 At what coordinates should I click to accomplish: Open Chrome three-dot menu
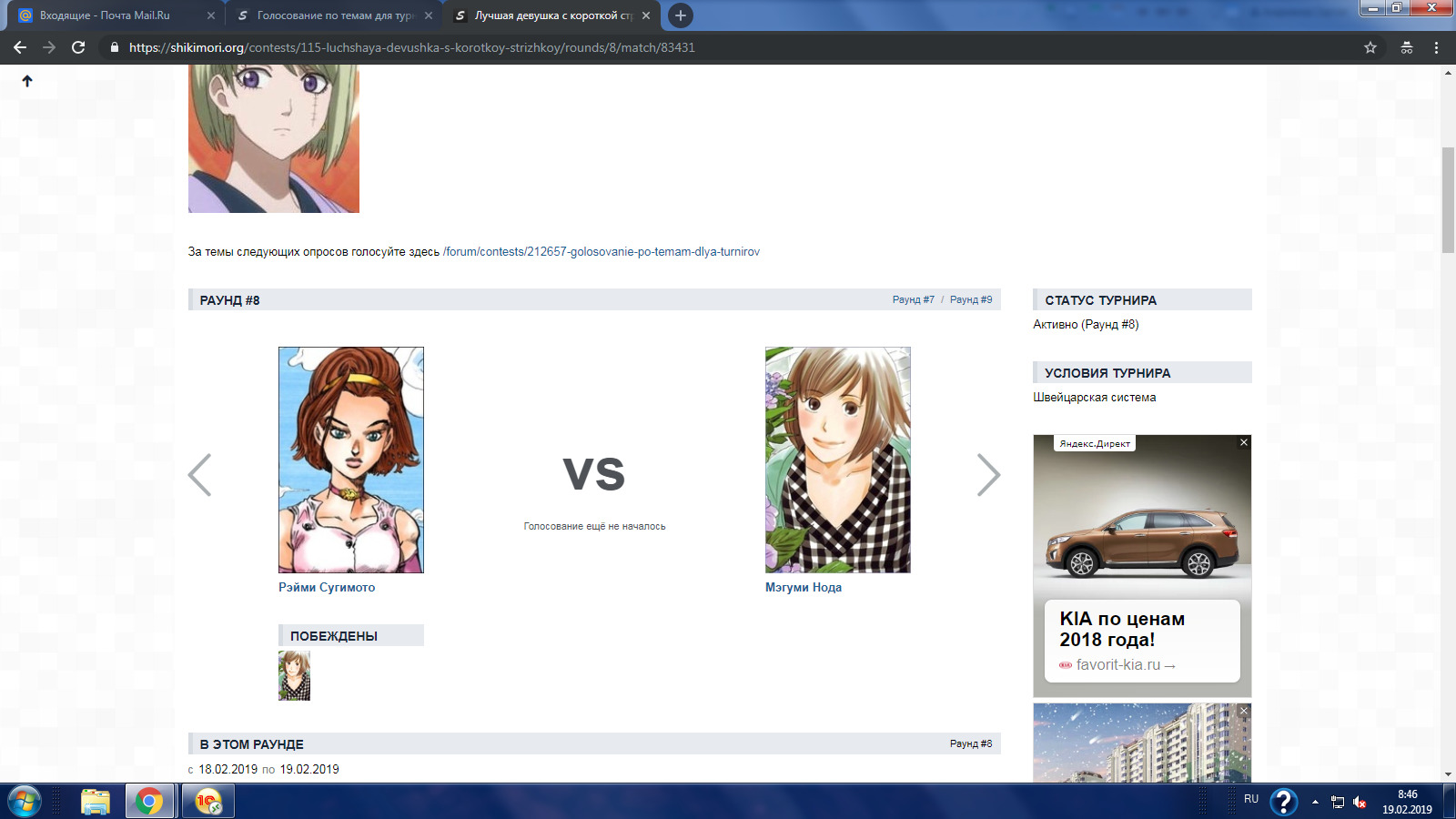click(1436, 47)
